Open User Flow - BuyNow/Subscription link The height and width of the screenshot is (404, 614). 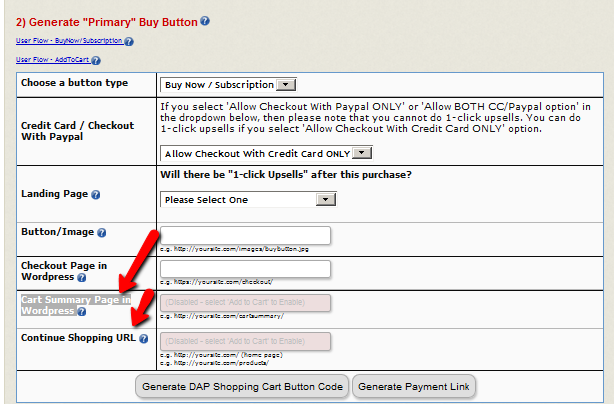click(x=69, y=42)
